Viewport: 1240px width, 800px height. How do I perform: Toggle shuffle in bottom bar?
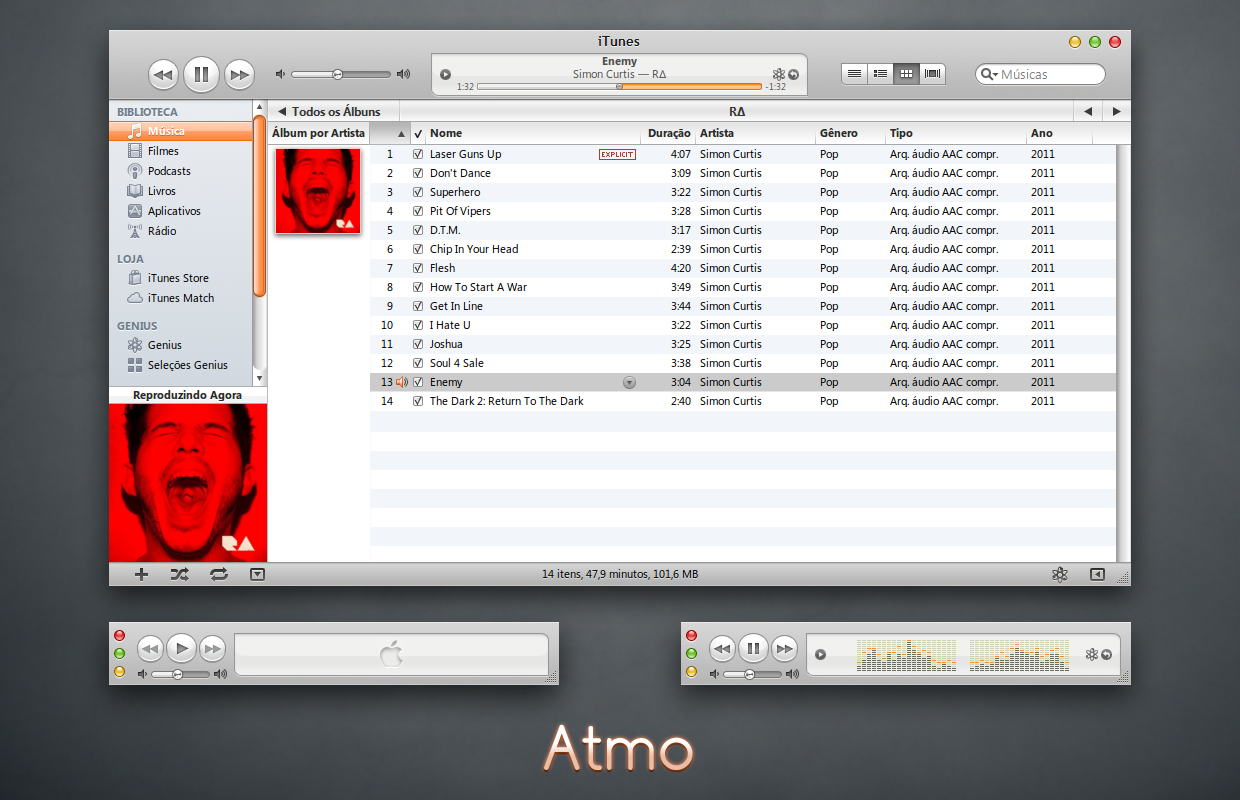179,574
